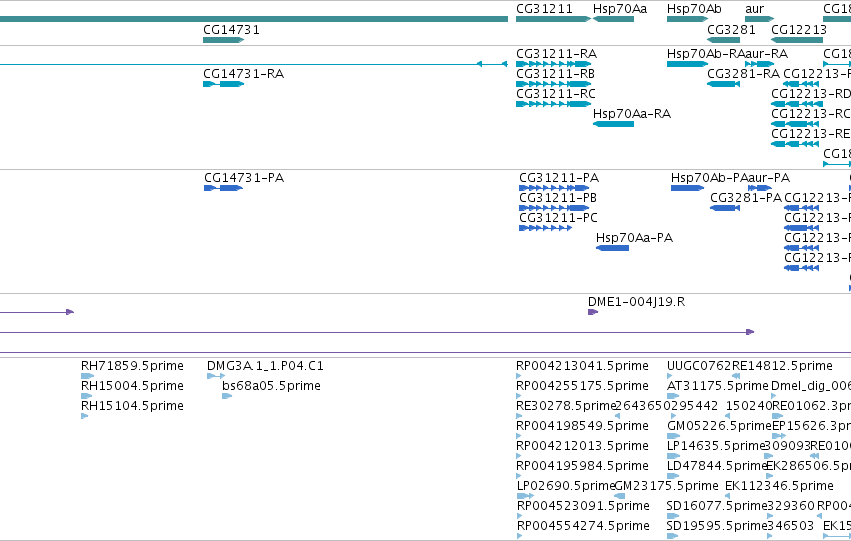Select EST RP004523091.5prime
The height and width of the screenshot is (541, 851).
583,506
